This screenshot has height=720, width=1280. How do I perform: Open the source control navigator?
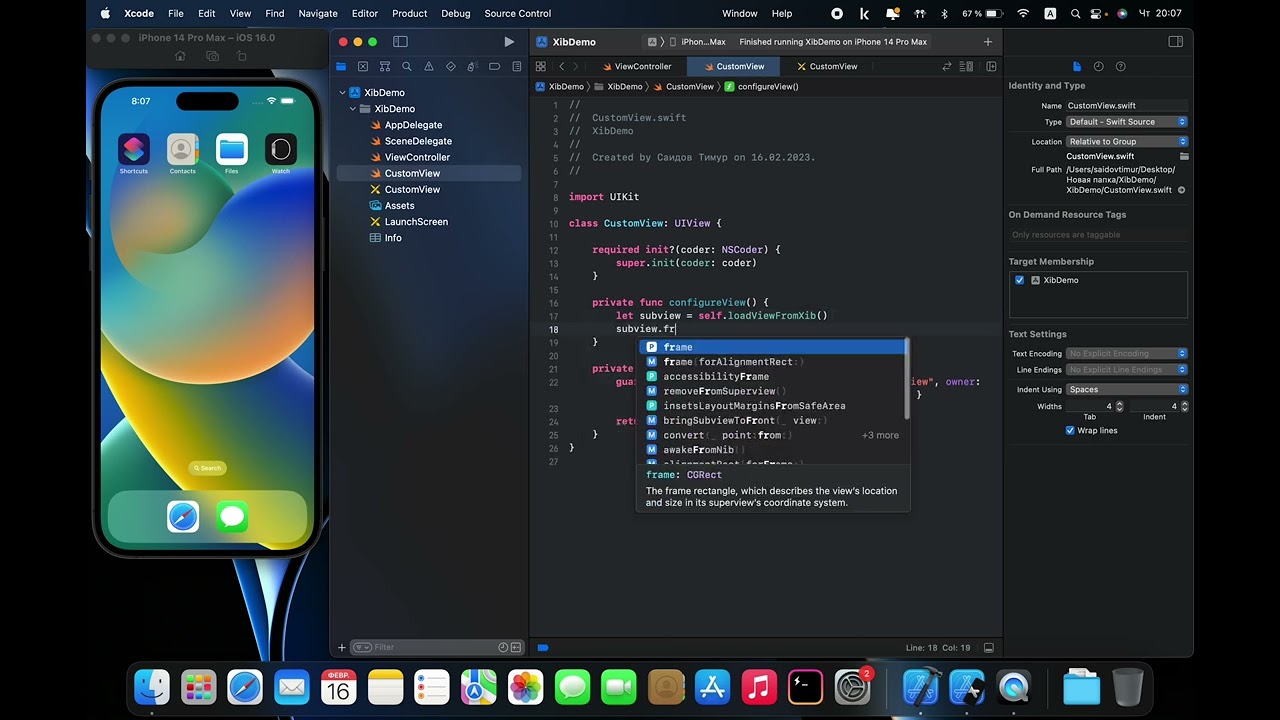pos(362,66)
